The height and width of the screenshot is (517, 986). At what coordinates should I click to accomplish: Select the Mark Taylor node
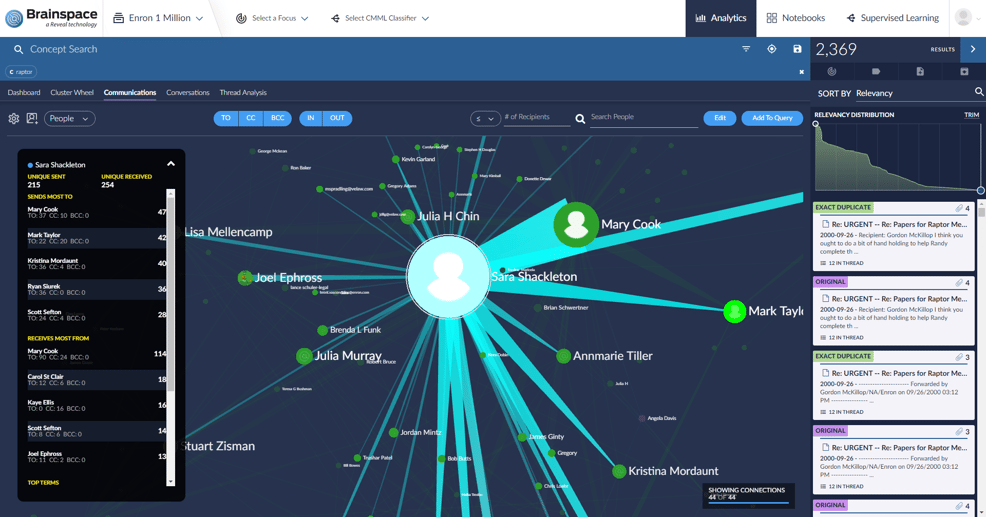point(734,311)
